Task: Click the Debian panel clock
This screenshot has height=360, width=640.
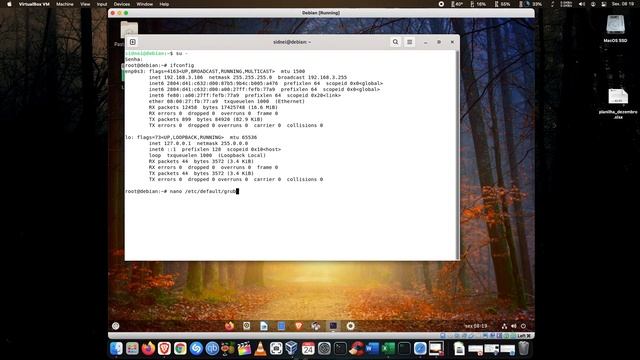Action: pos(476,326)
